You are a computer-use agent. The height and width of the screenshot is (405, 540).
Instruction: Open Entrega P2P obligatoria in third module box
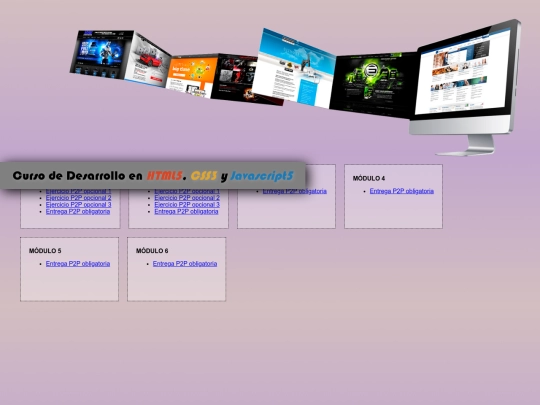click(295, 191)
